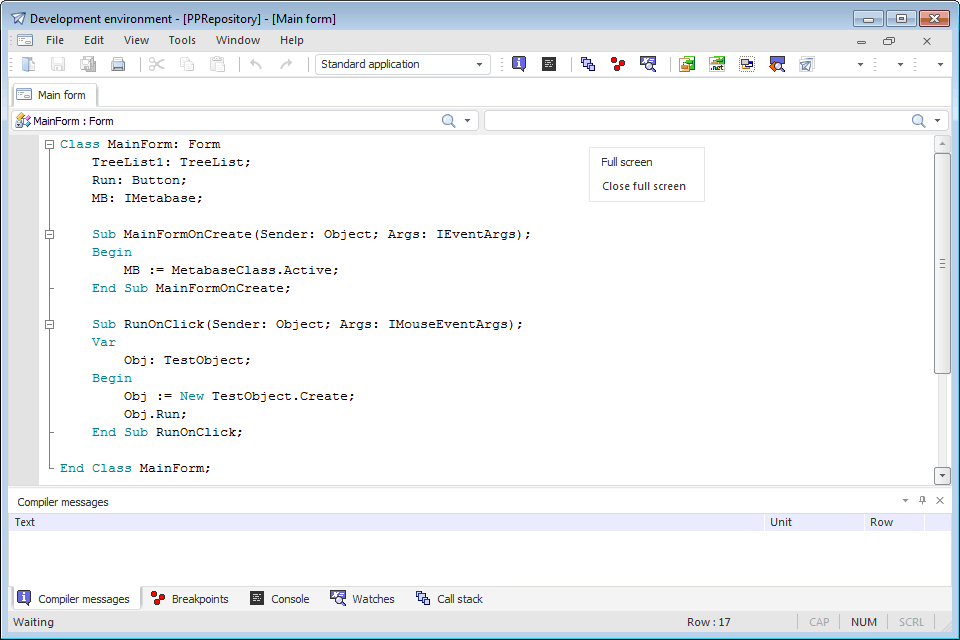This screenshot has width=960, height=640.
Task: Click the editor scroll up arrow
Action: pyautogui.click(x=942, y=145)
